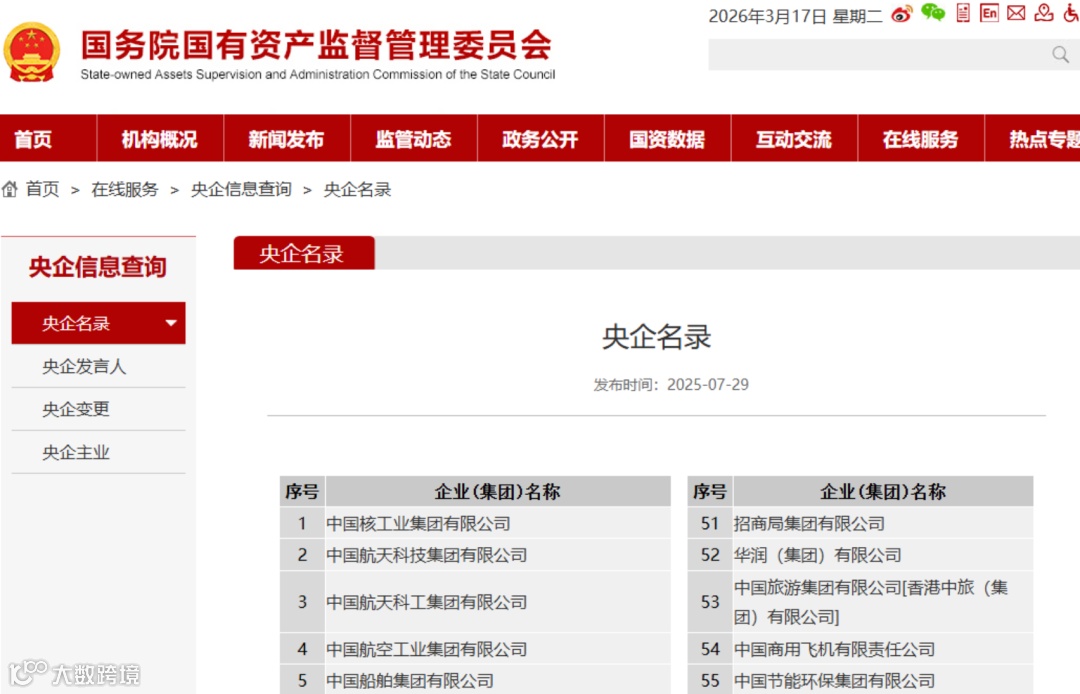Click table row 中国商用飞机有限责任公司

tap(860, 649)
